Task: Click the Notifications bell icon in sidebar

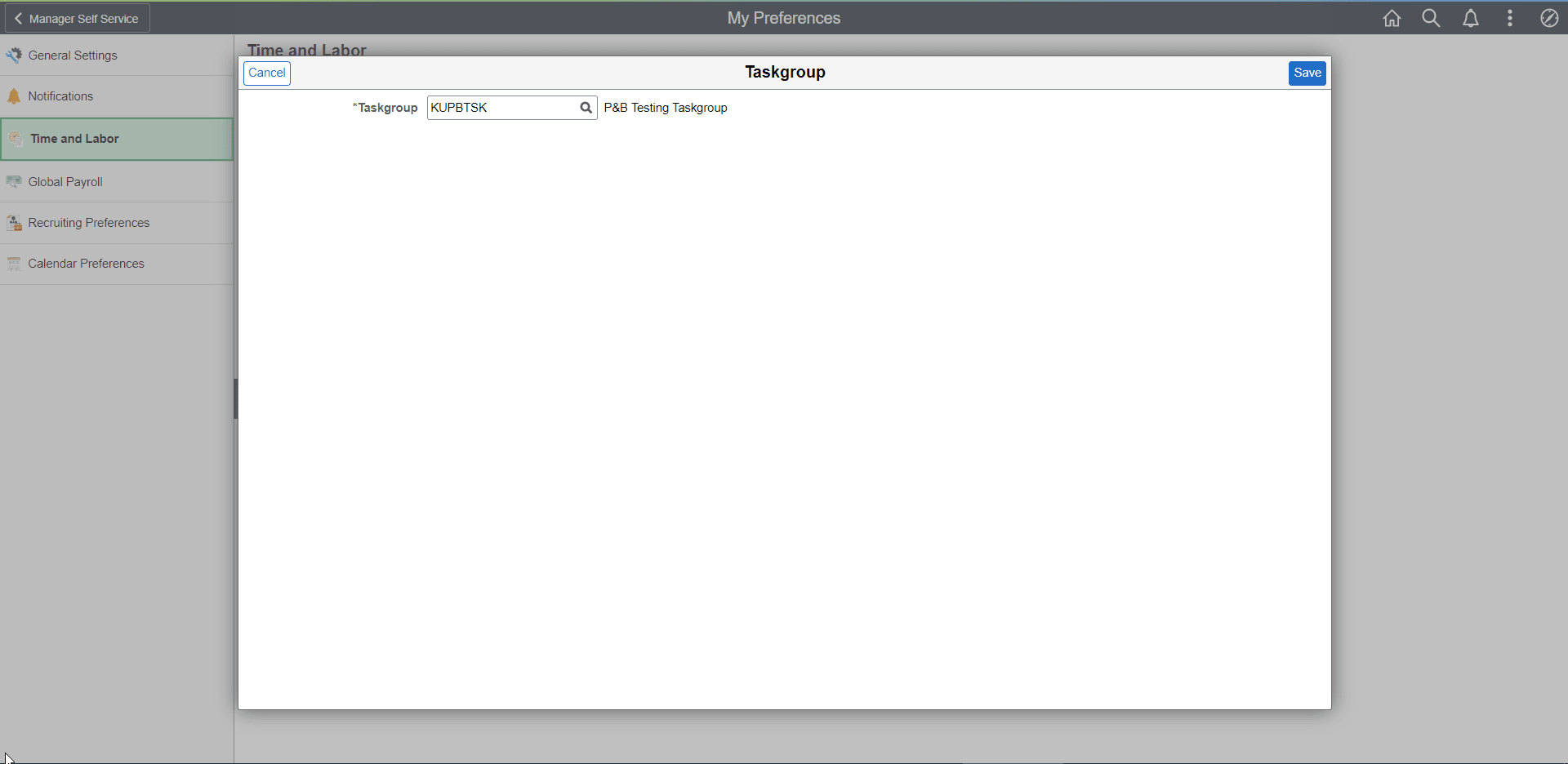Action: coord(14,95)
